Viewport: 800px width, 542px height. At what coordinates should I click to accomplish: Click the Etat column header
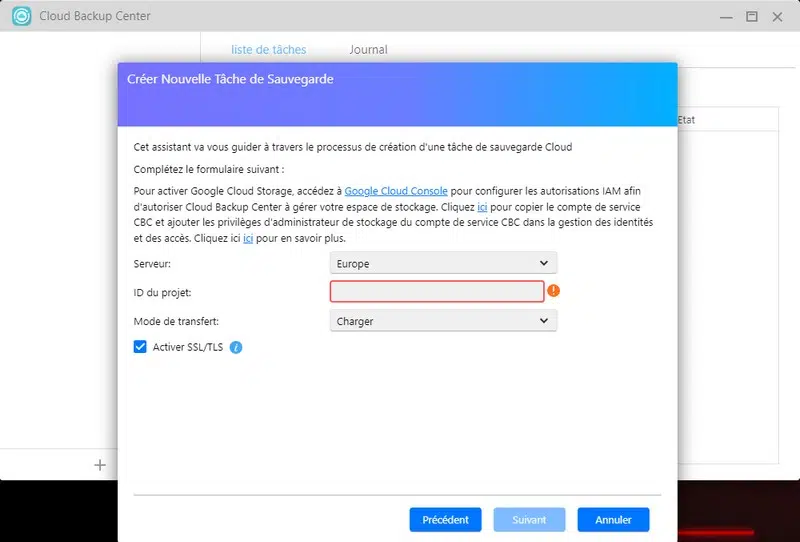point(686,120)
